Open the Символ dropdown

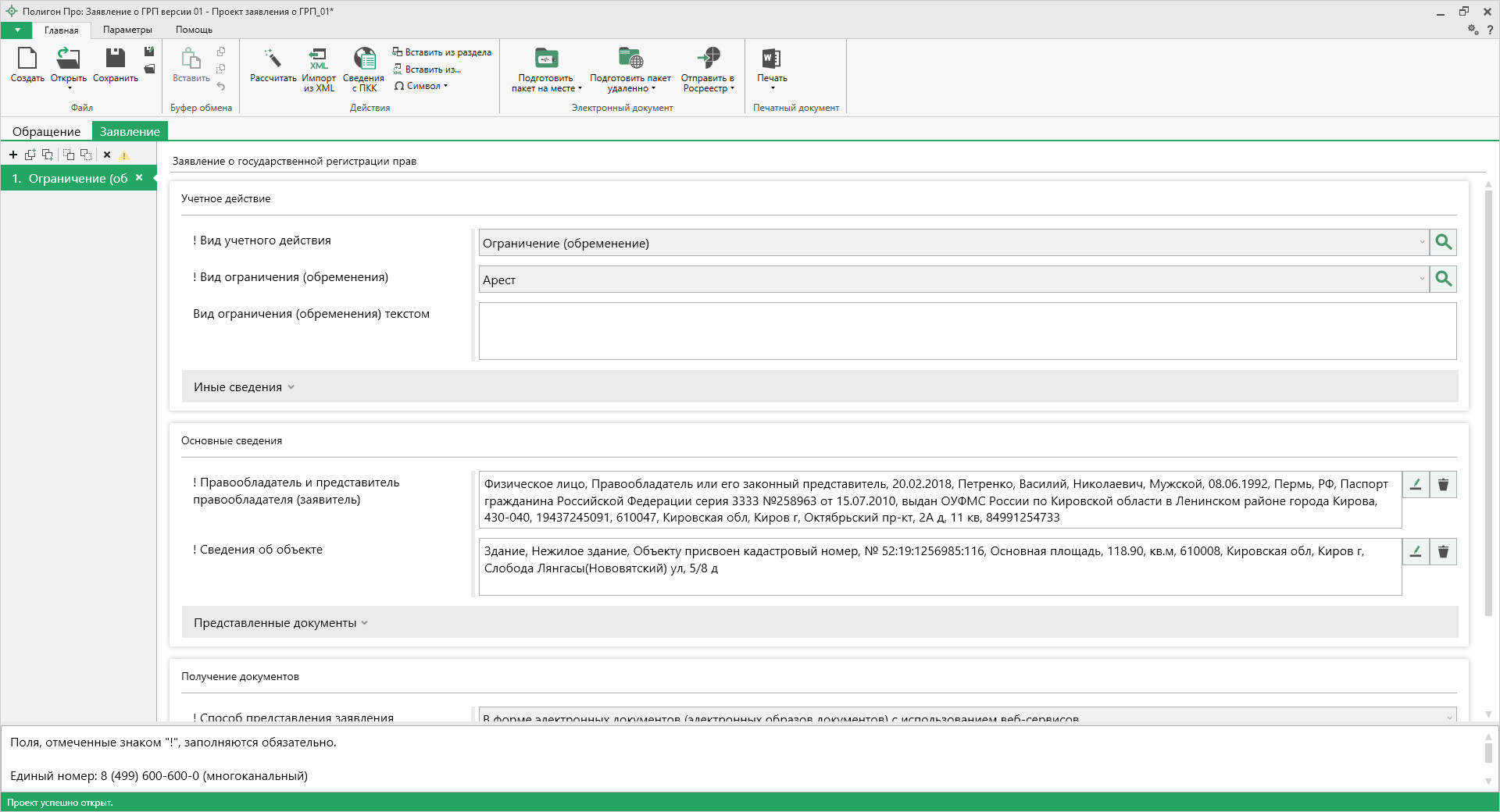coord(421,86)
